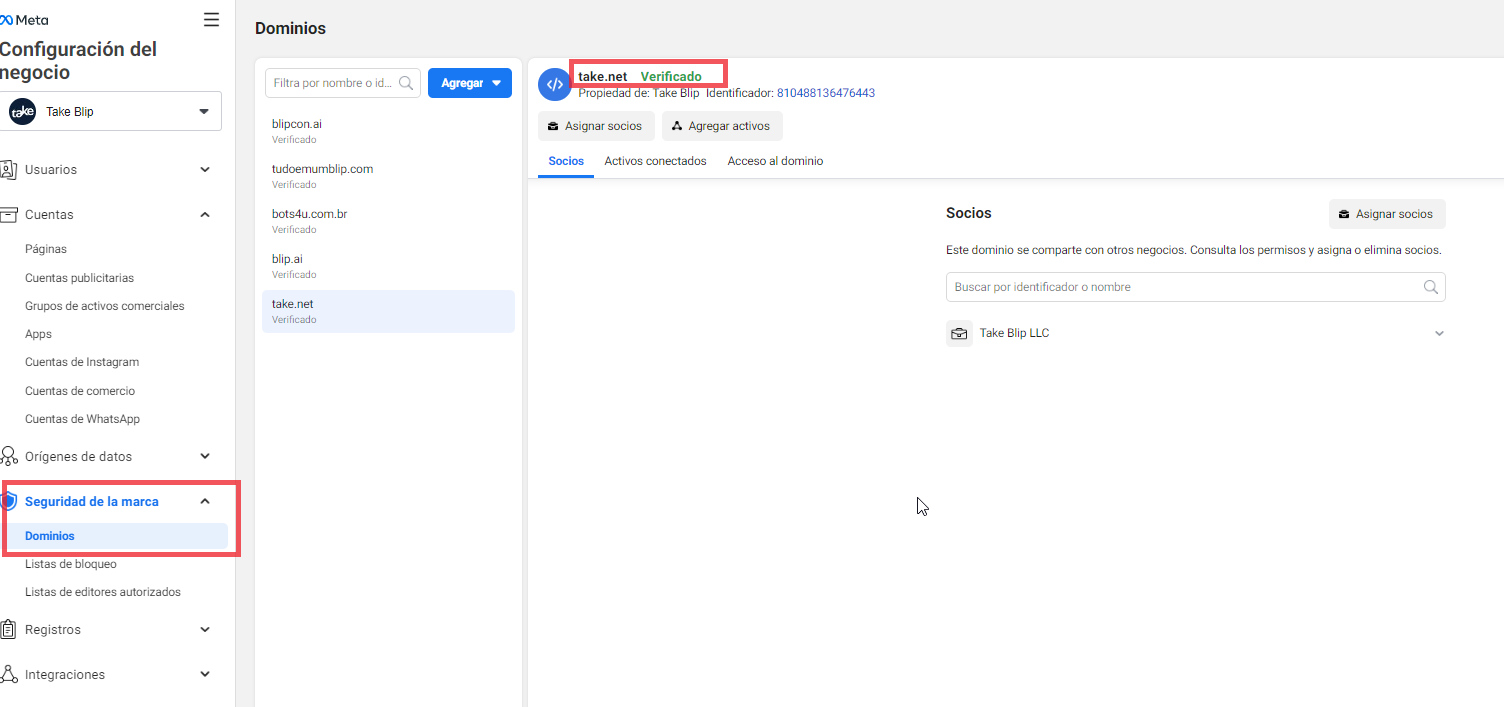1504x707 pixels.
Task: Open Cuentas de WhatsApp
Action: (x=82, y=419)
